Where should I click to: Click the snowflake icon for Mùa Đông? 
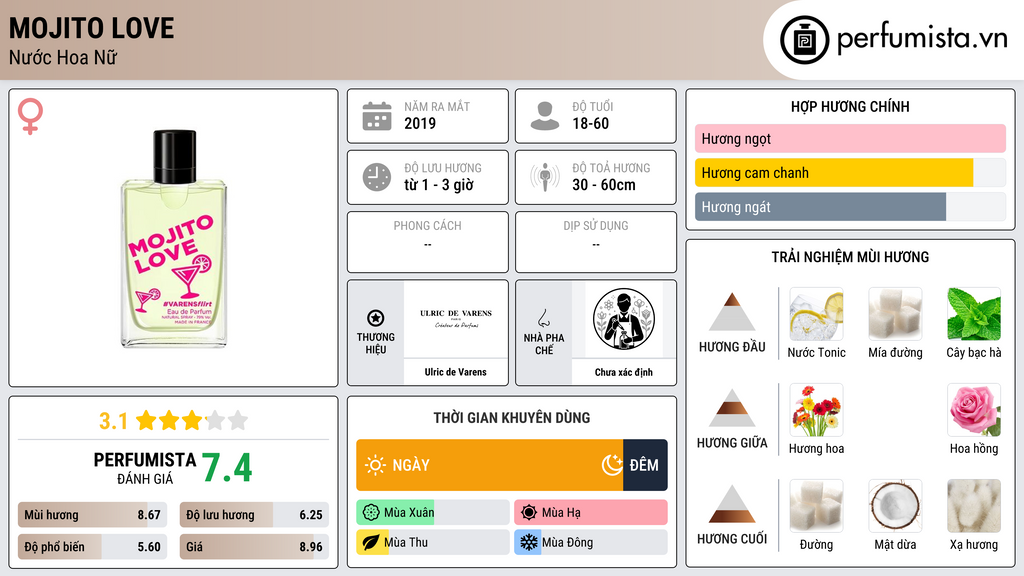click(529, 543)
